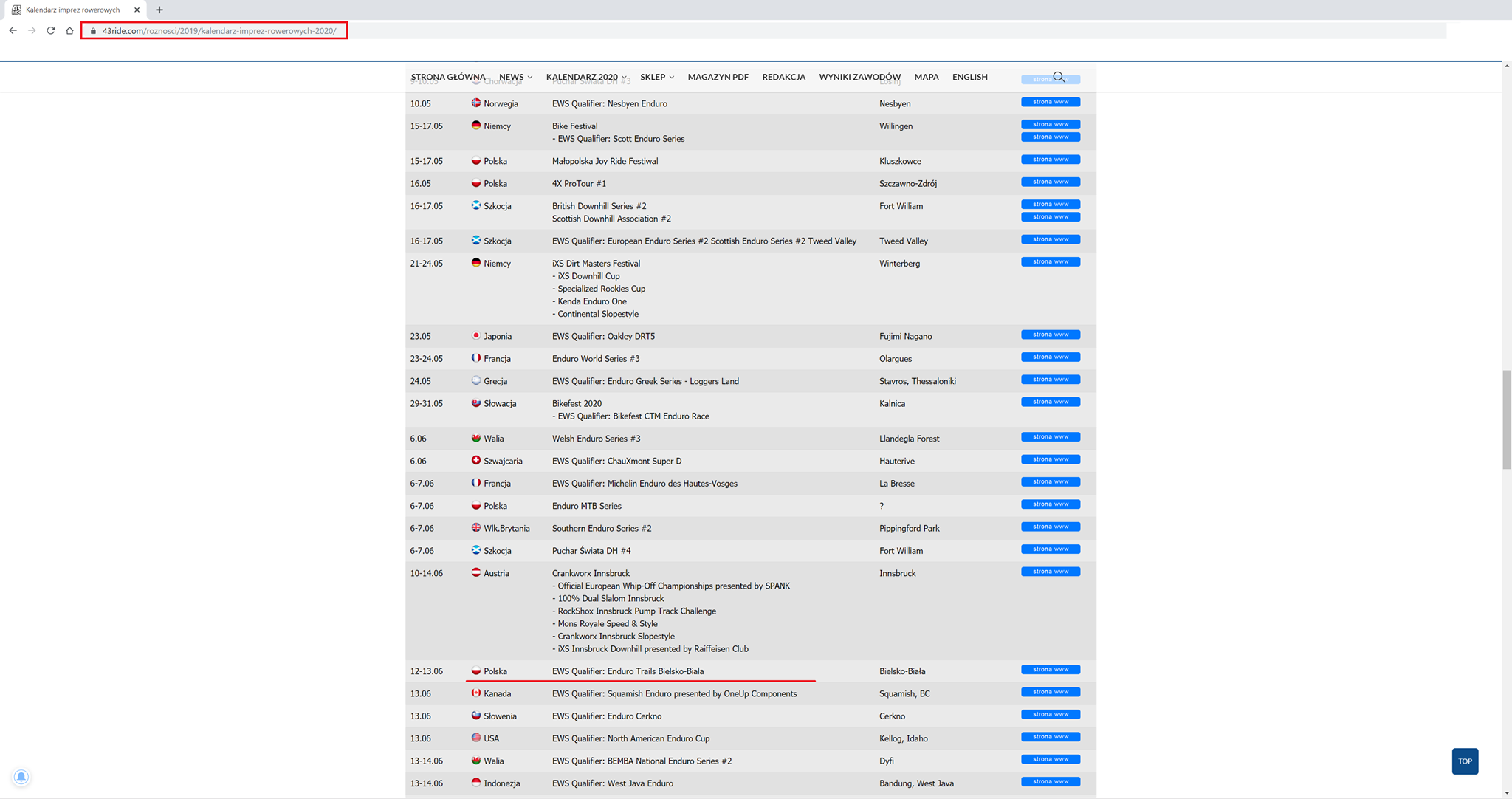The image size is (1512, 799).
Task: Select text 'Pippingford Park'
Action: click(x=909, y=529)
